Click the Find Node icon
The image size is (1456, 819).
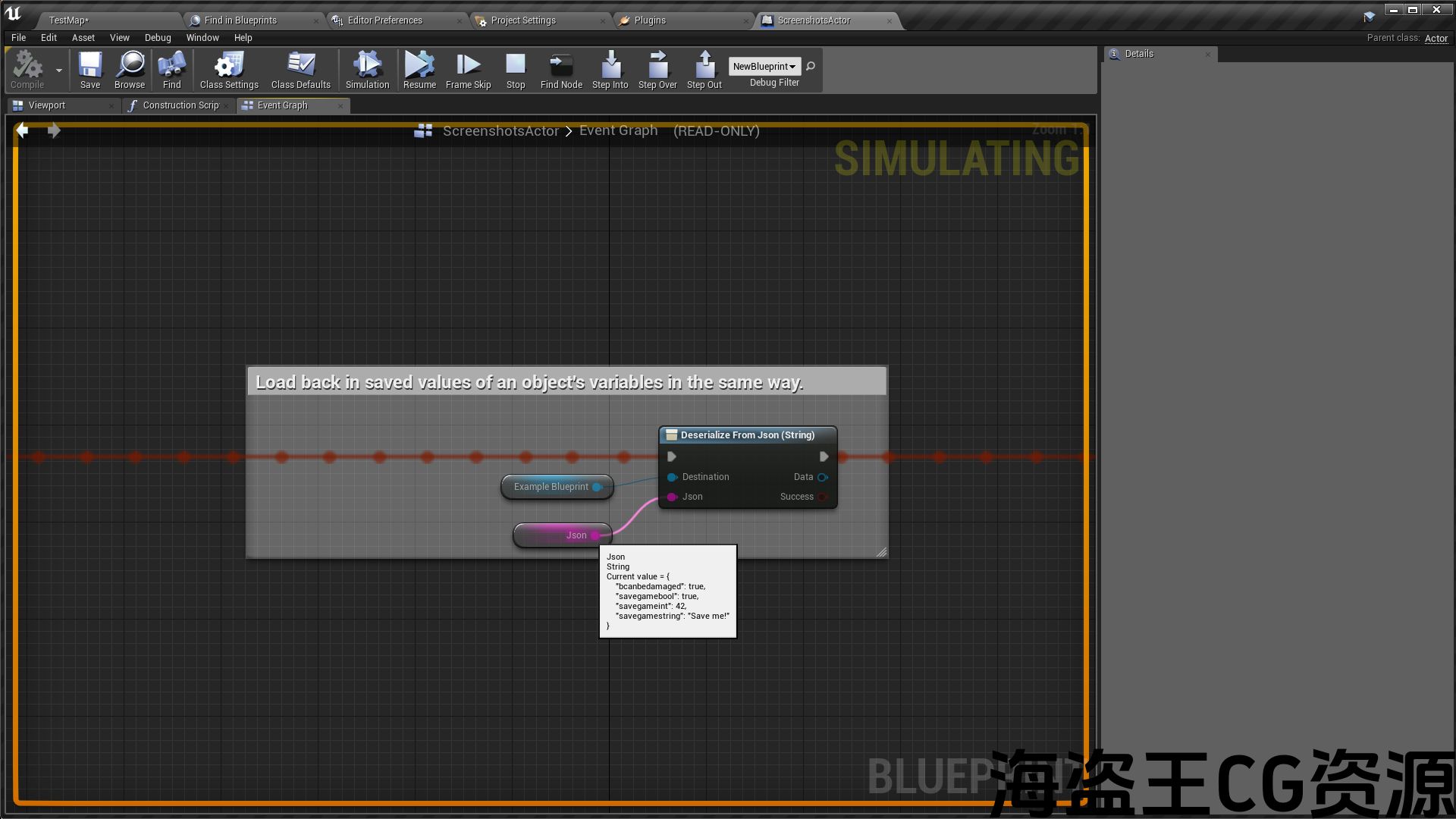coord(561,70)
